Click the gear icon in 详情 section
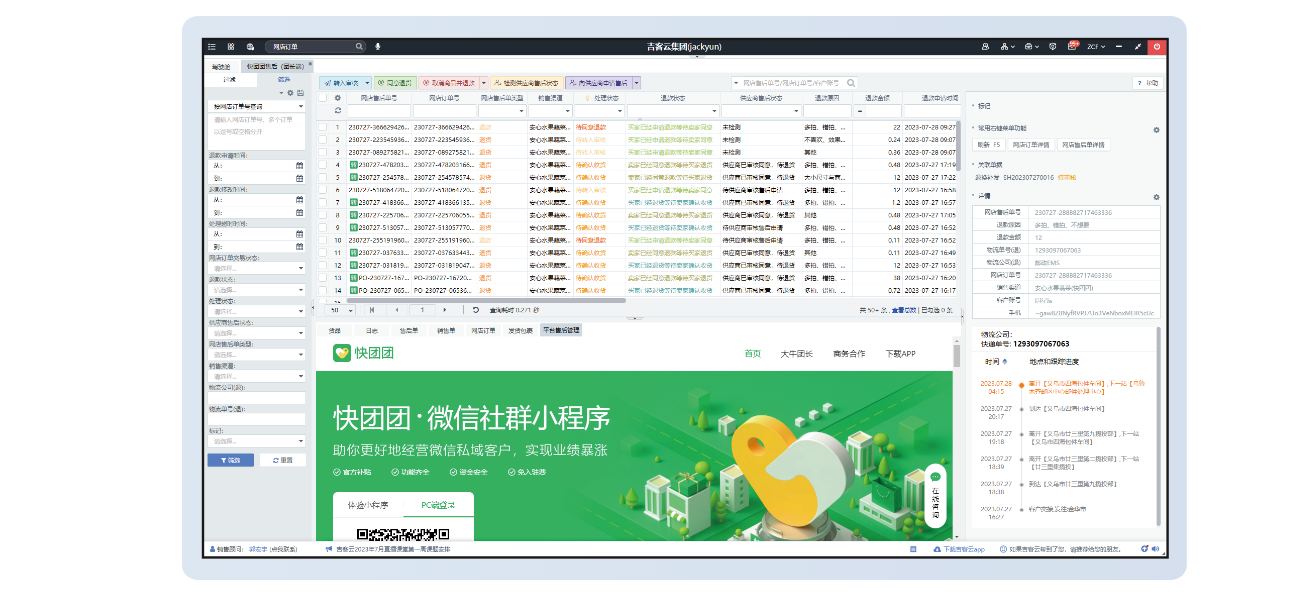 [1156, 197]
